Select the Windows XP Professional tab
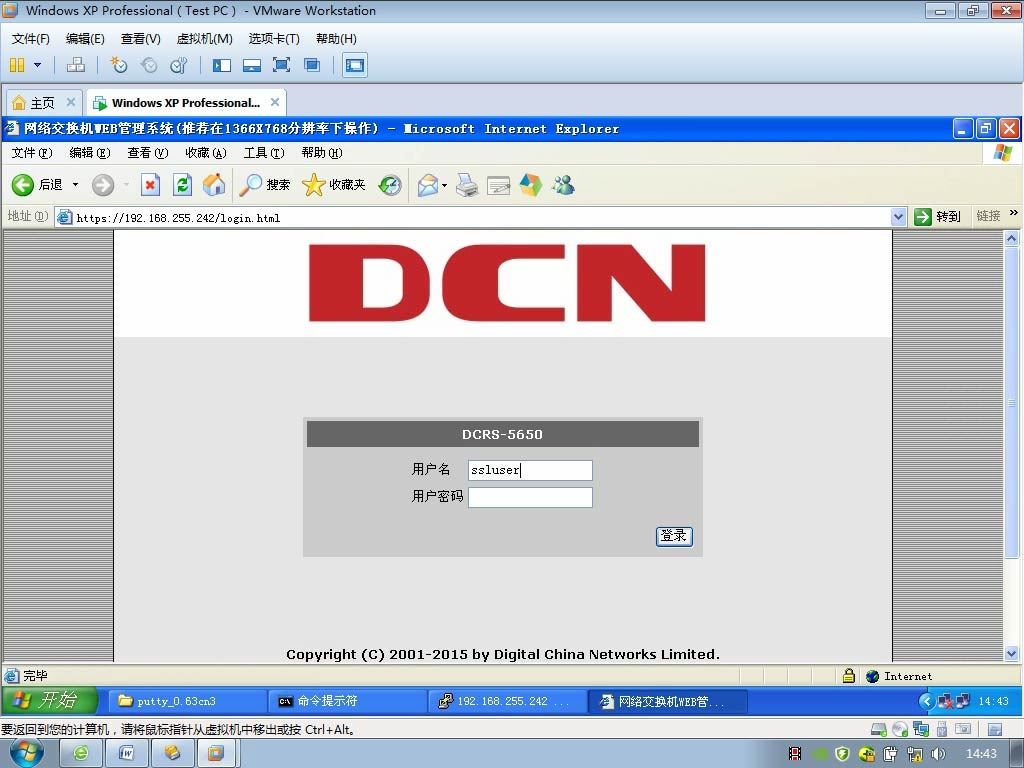 185,103
